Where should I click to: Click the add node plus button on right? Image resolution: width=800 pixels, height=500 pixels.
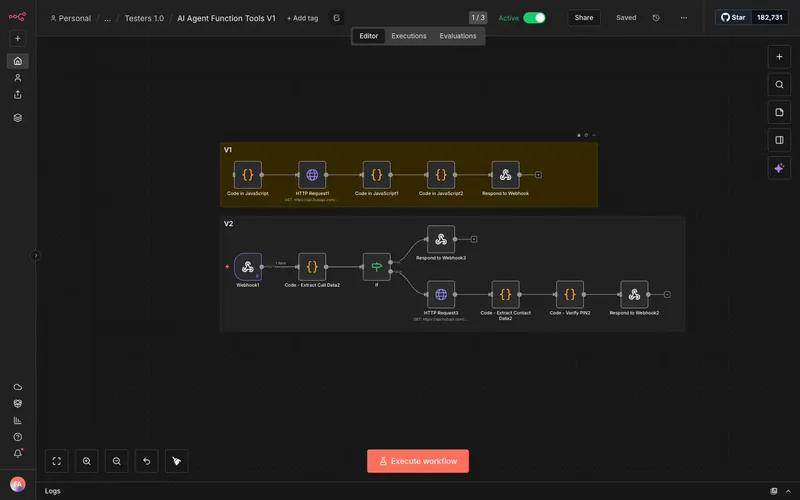[x=779, y=57]
